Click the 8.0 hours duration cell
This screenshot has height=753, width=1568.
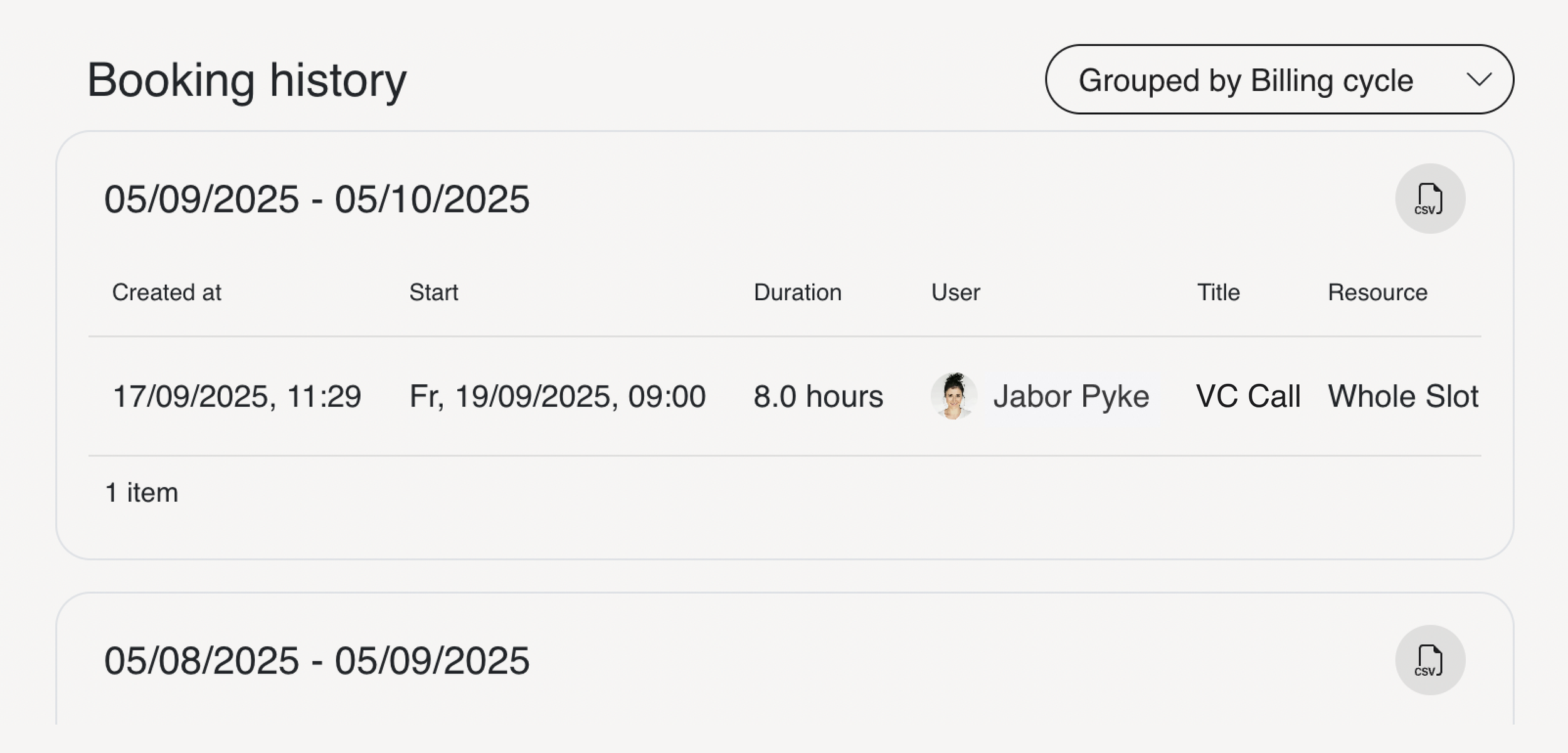[x=818, y=396]
